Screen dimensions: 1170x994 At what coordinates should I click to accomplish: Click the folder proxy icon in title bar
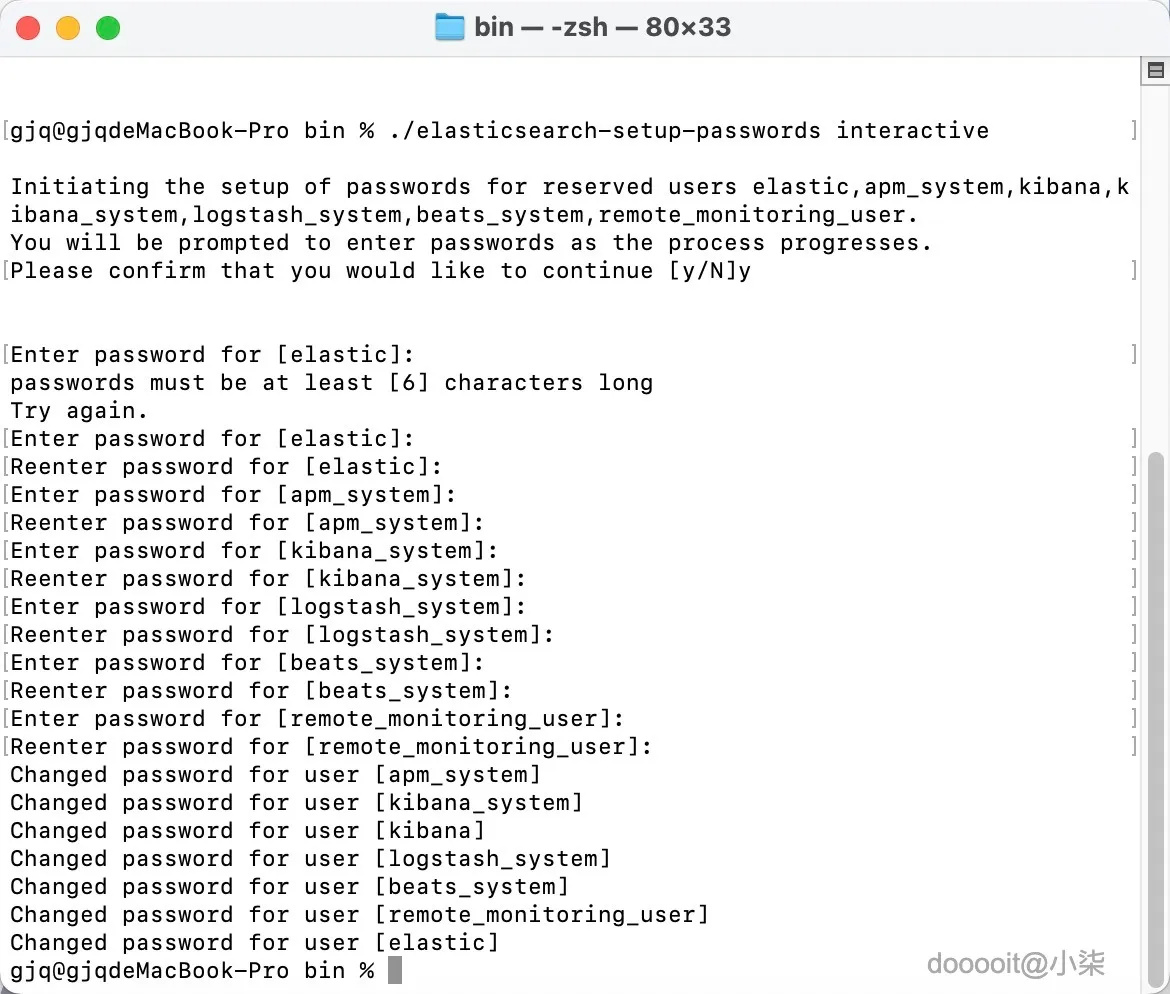coord(450,27)
